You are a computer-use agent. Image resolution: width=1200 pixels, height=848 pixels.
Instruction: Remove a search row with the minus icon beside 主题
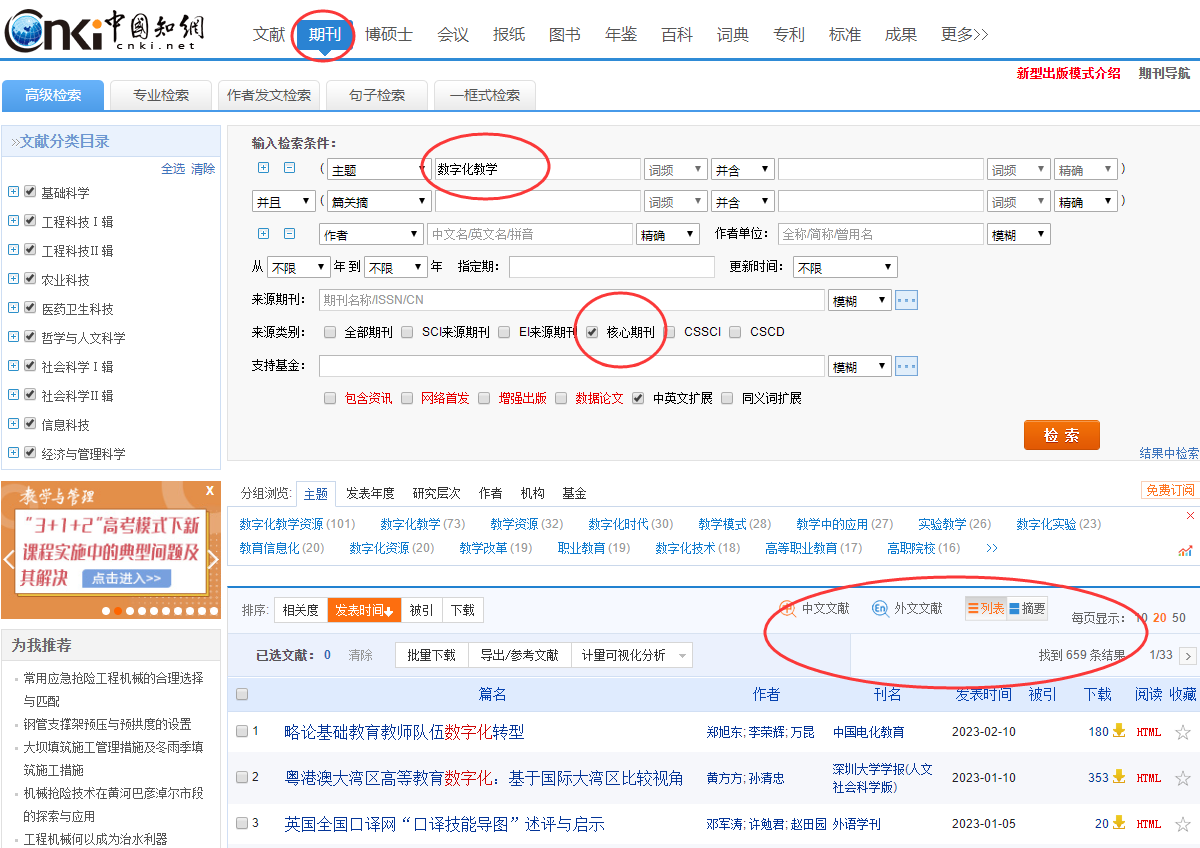click(x=290, y=169)
